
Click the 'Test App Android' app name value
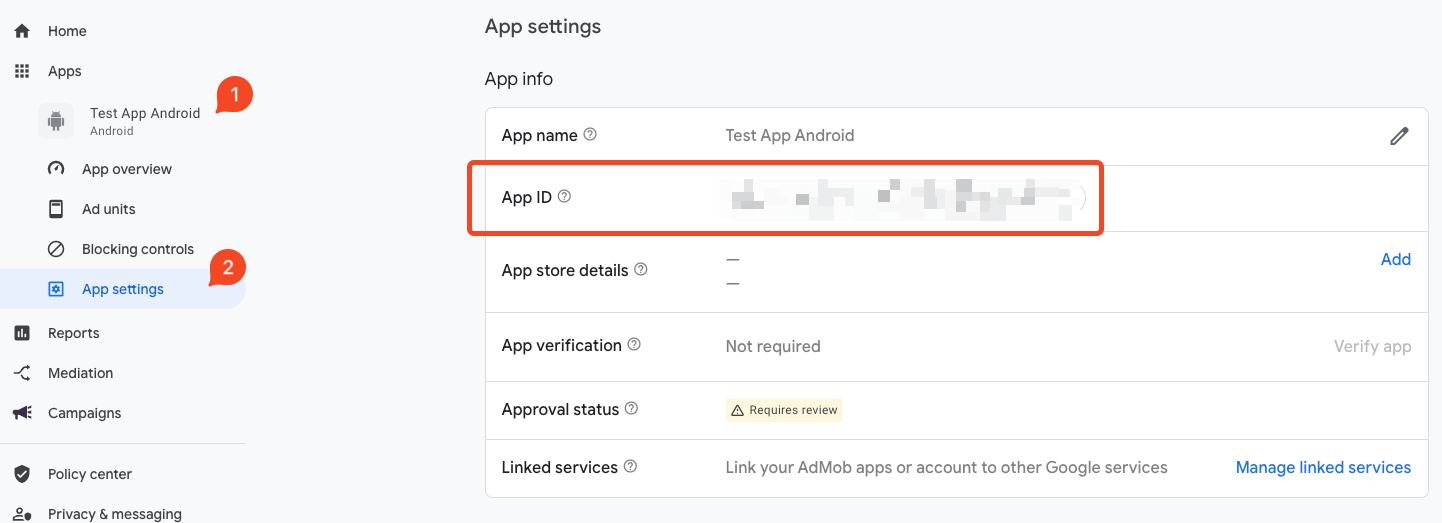[x=790, y=135]
